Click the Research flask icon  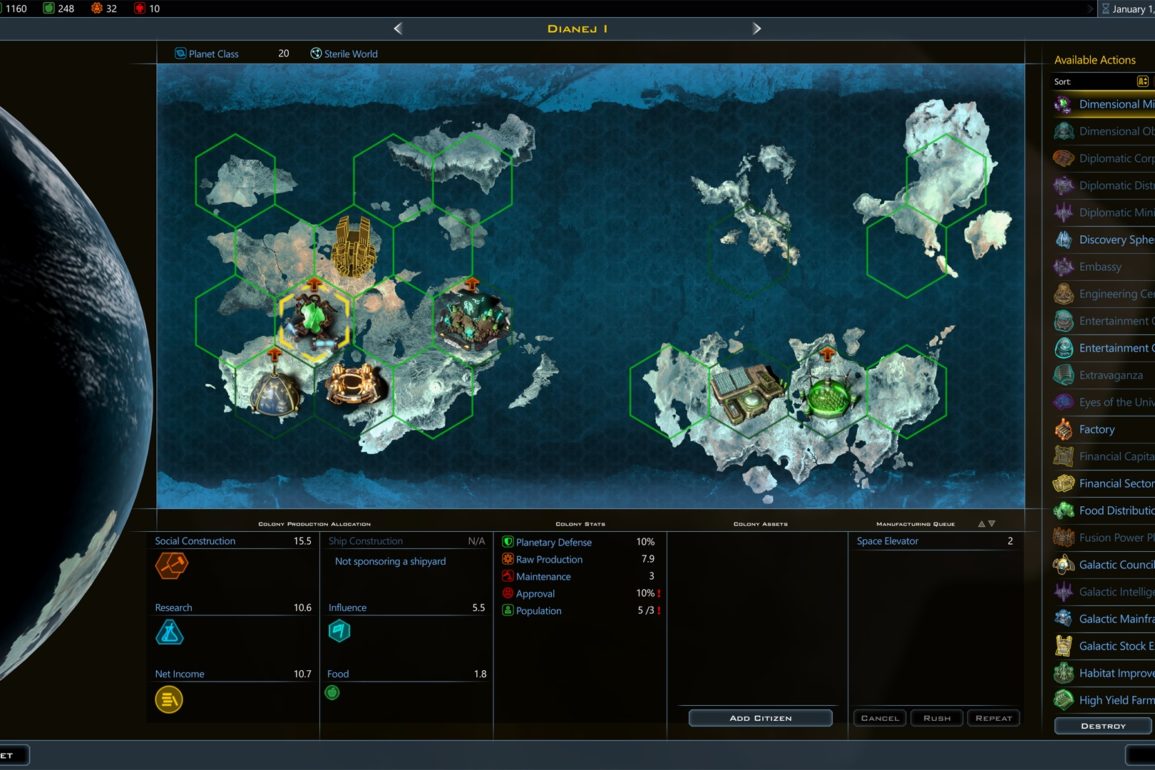169,633
